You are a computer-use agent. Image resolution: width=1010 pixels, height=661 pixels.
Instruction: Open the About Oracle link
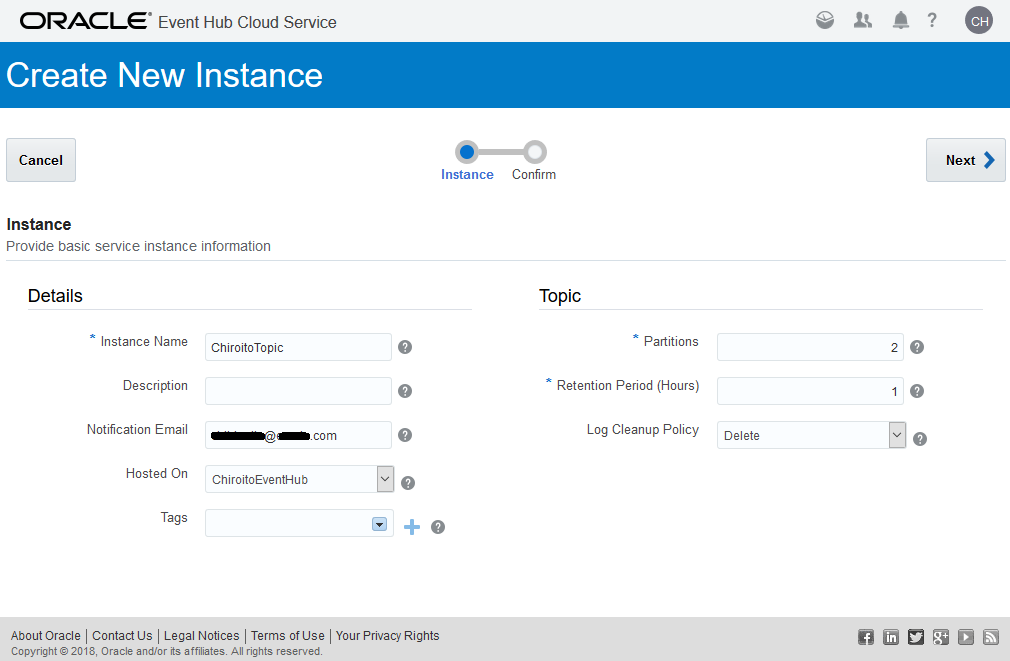(x=46, y=635)
